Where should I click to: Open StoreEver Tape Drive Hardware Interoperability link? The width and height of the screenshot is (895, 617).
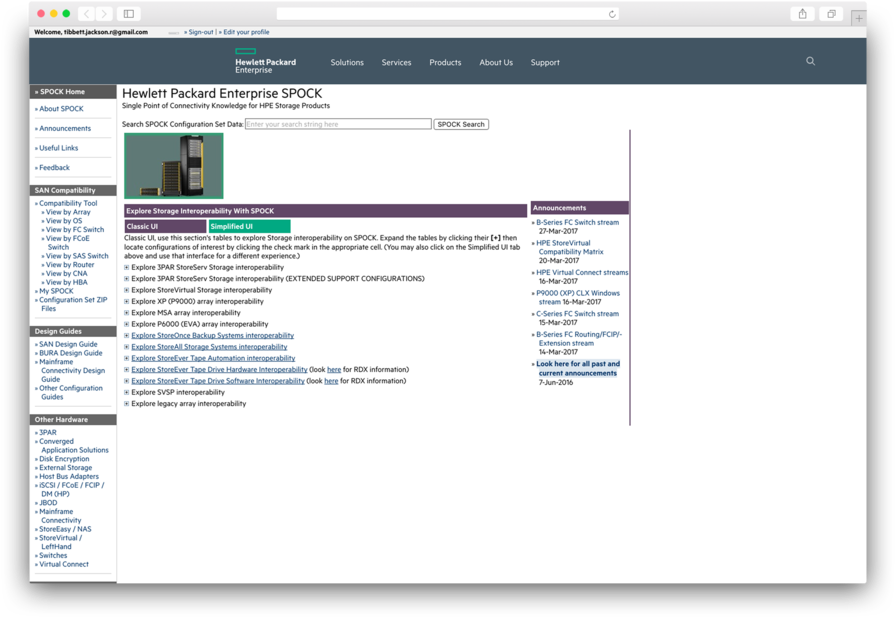219,369
